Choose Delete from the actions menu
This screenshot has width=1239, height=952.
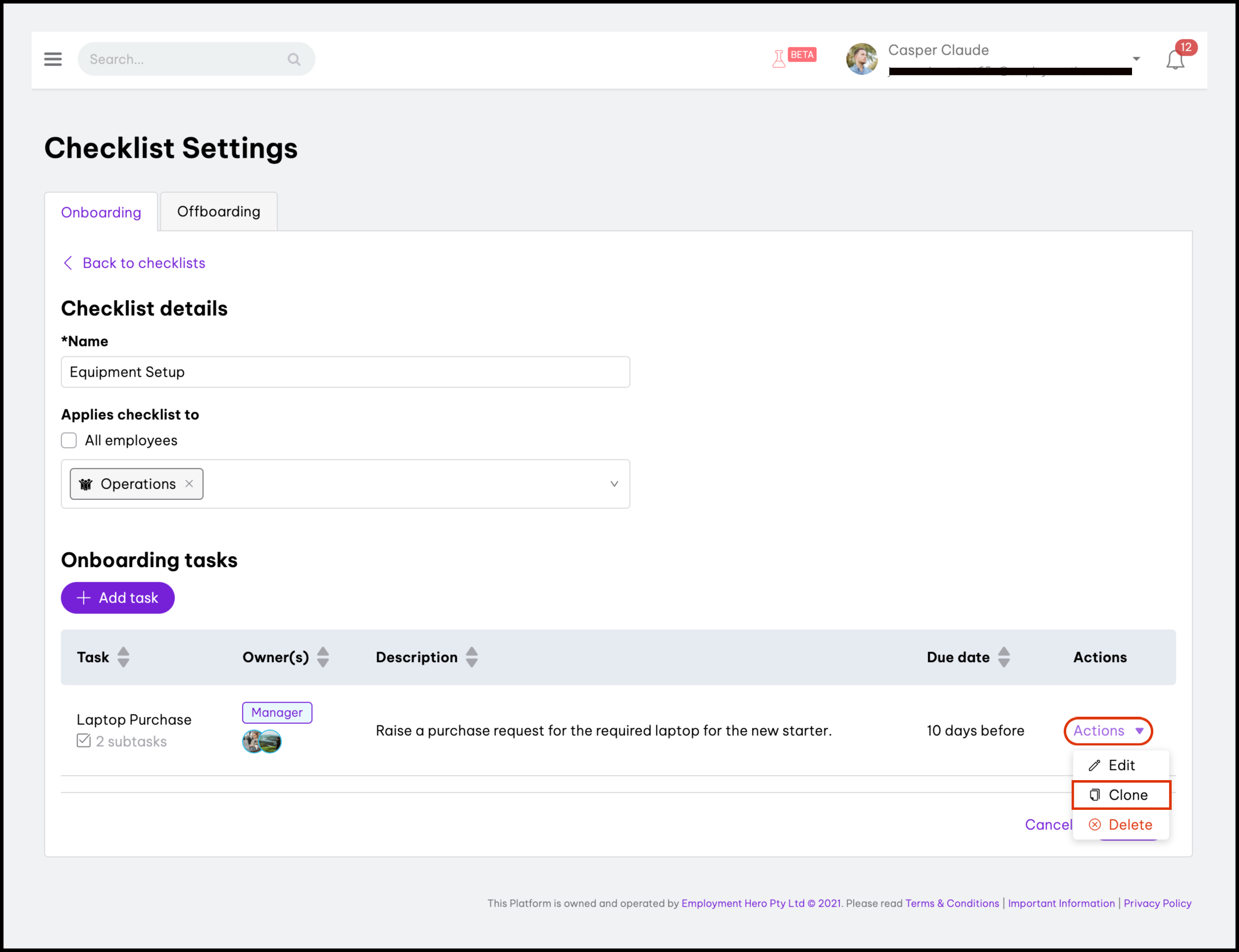[x=1121, y=825]
